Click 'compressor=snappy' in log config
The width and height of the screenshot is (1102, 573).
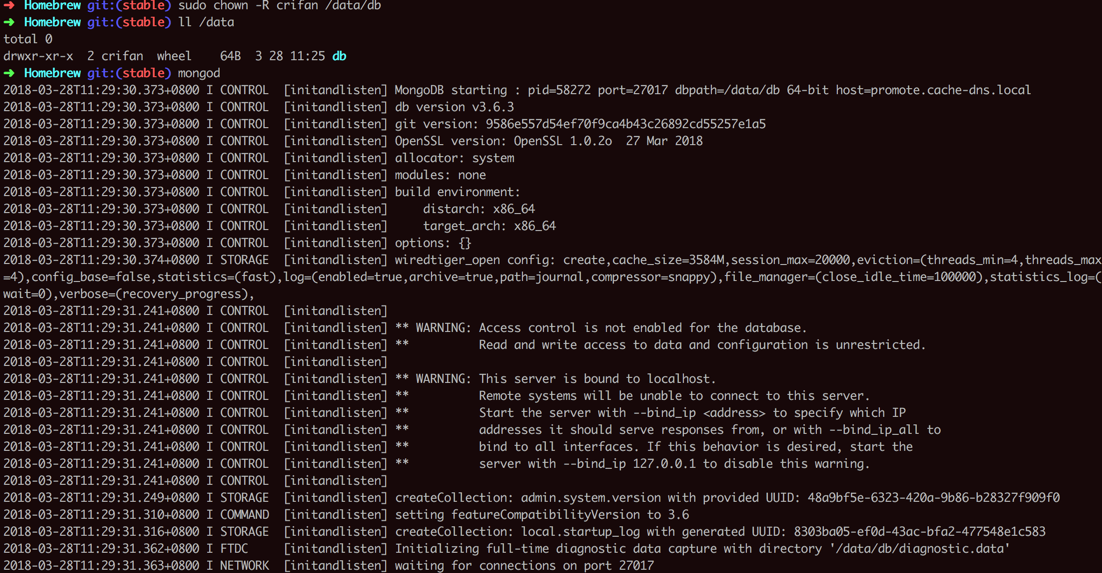pos(650,277)
